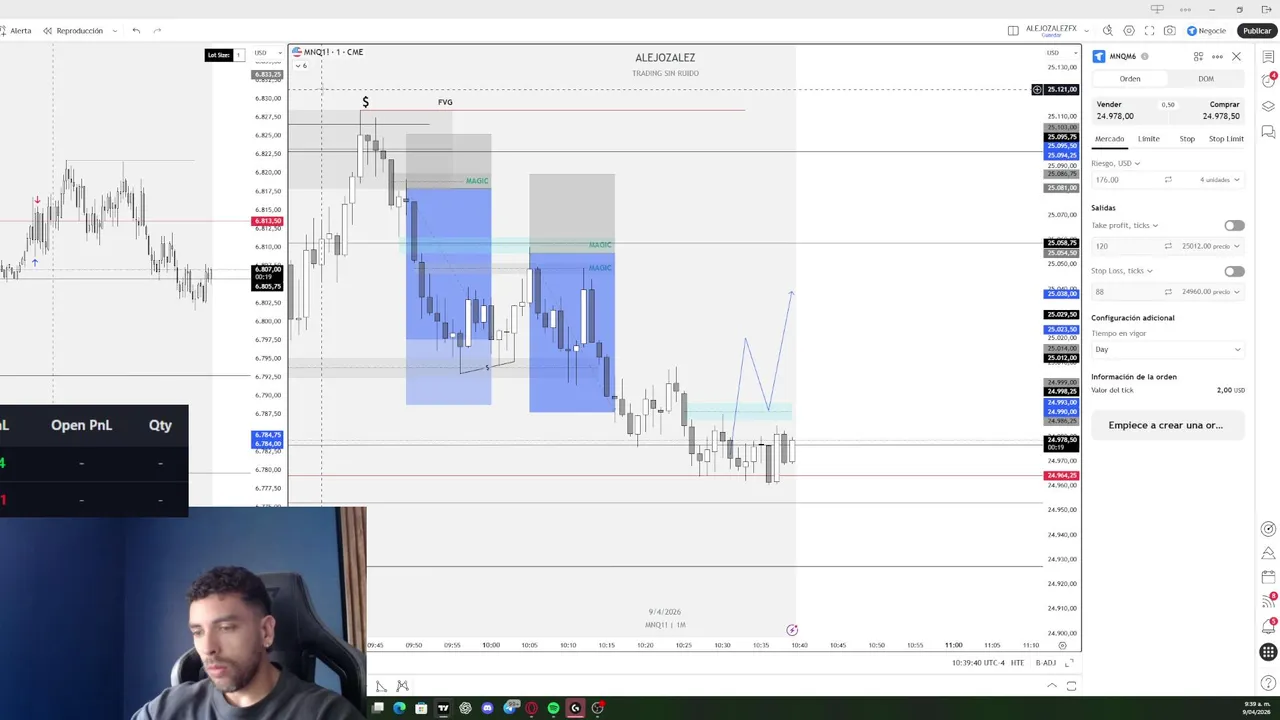Screen dimensions: 1280x720
Task: Open the order panel layout grid icon
Action: click(1198, 57)
